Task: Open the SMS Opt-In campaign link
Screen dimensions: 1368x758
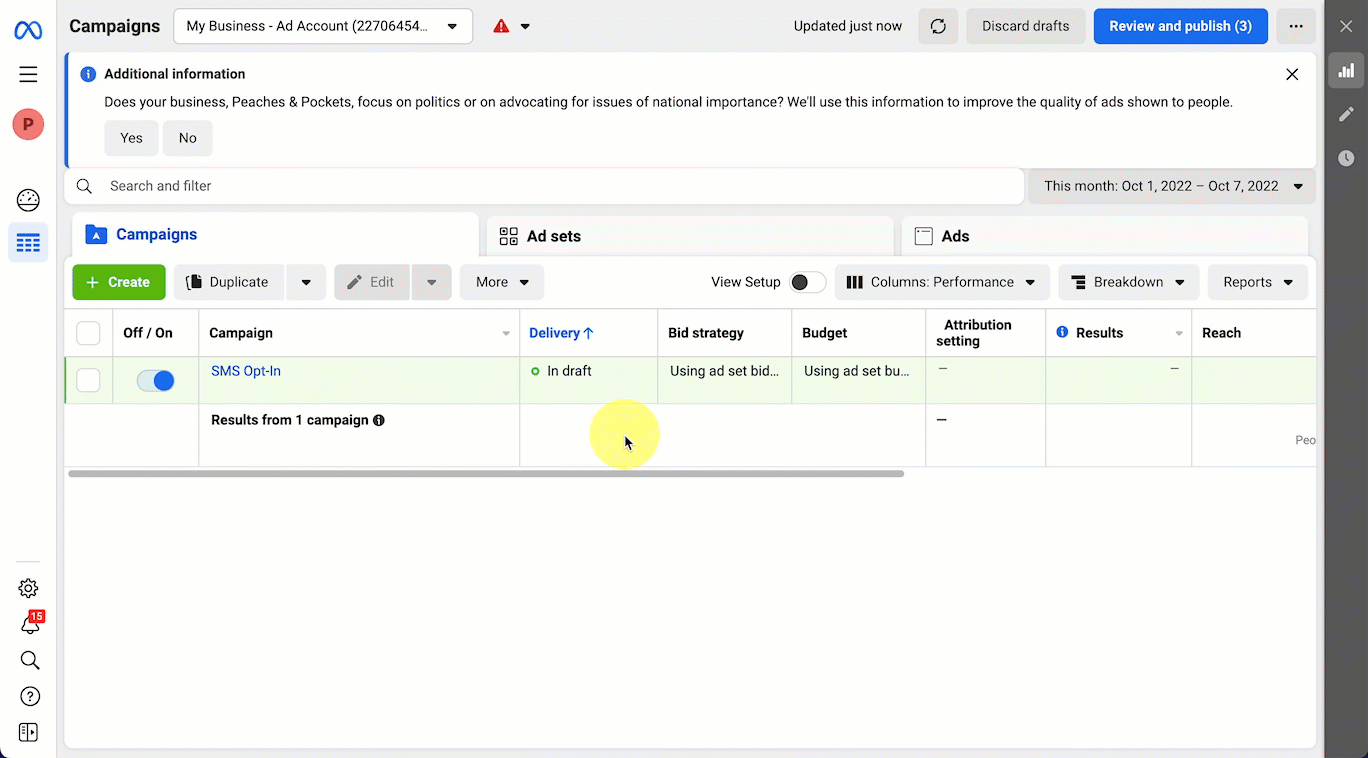Action: [246, 371]
